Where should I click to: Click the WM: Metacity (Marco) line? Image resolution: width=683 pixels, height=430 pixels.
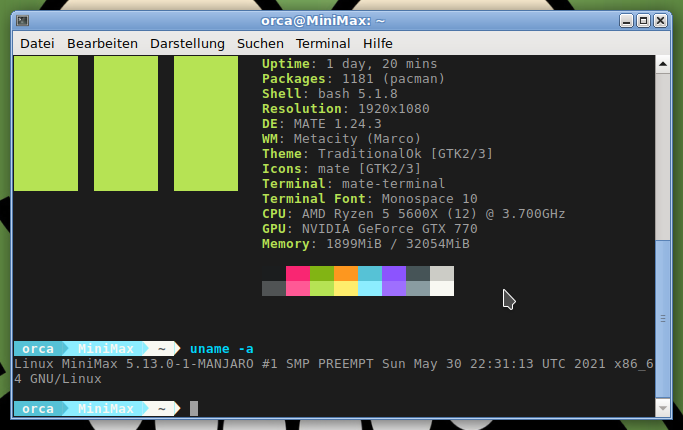(342, 139)
